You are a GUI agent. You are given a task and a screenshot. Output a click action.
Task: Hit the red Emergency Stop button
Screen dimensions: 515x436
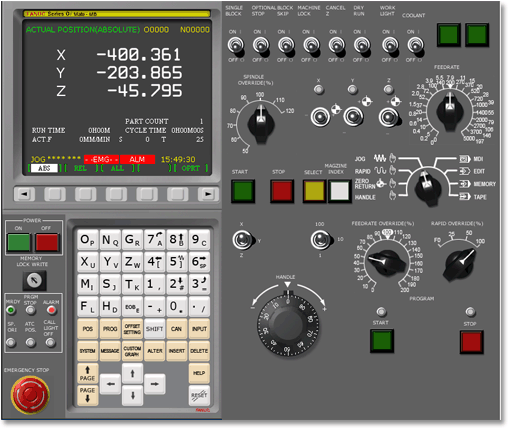30,395
